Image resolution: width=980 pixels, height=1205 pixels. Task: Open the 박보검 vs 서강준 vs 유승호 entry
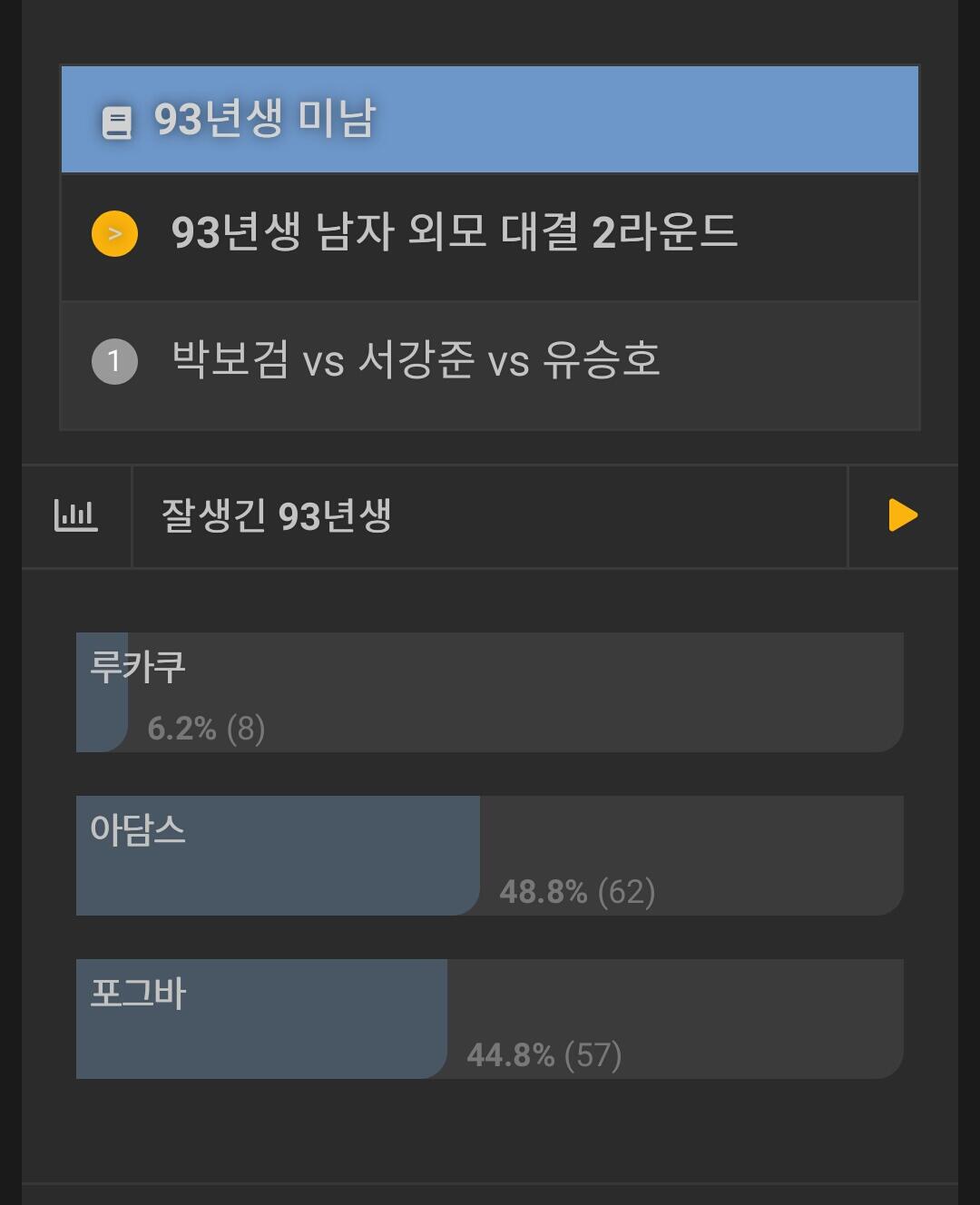[x=416, y=360]
